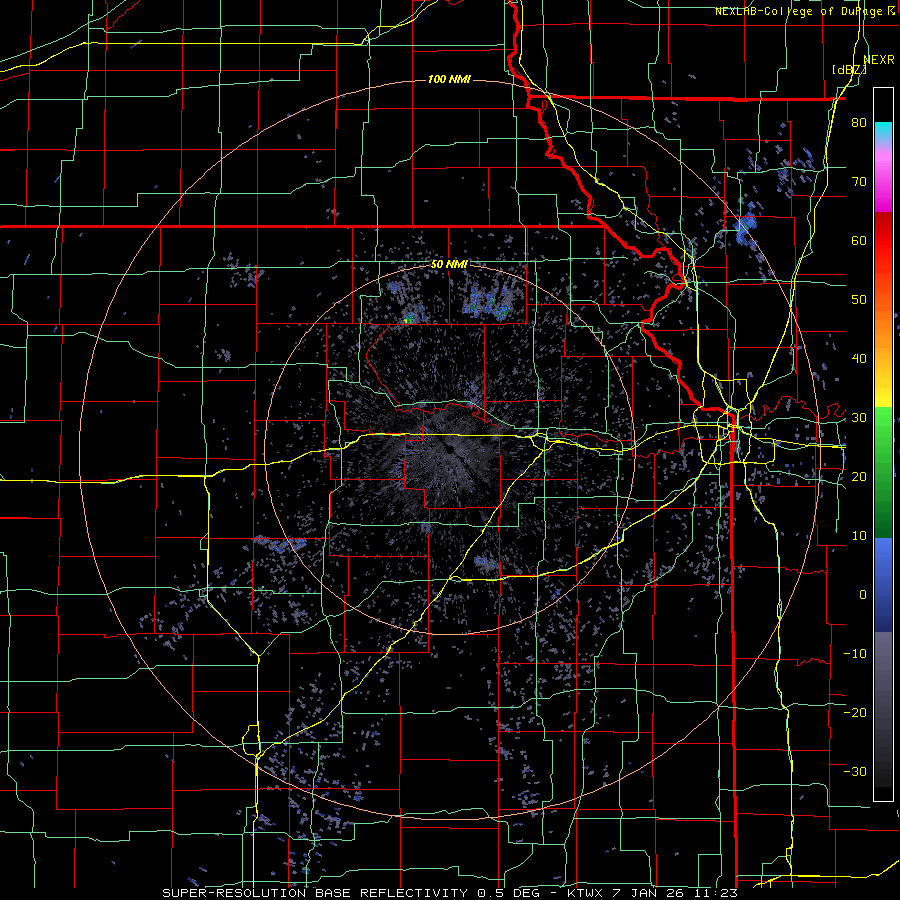Click the blue echo patch near northeast range ring
Screen dimensions: 900x900
coord(746,227)
